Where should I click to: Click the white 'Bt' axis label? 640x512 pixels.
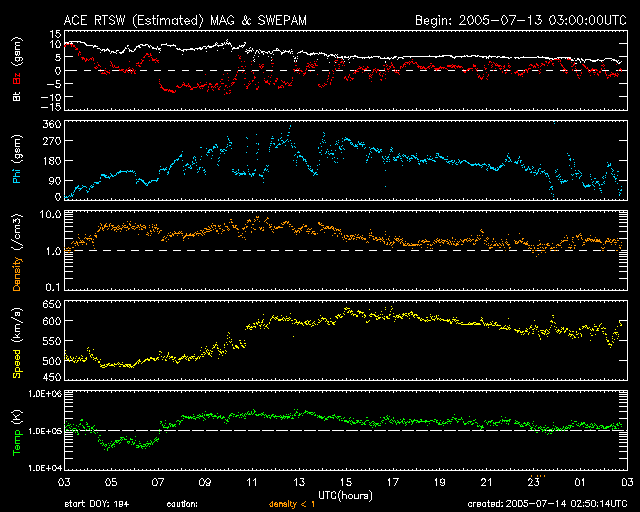pos(17,96)
